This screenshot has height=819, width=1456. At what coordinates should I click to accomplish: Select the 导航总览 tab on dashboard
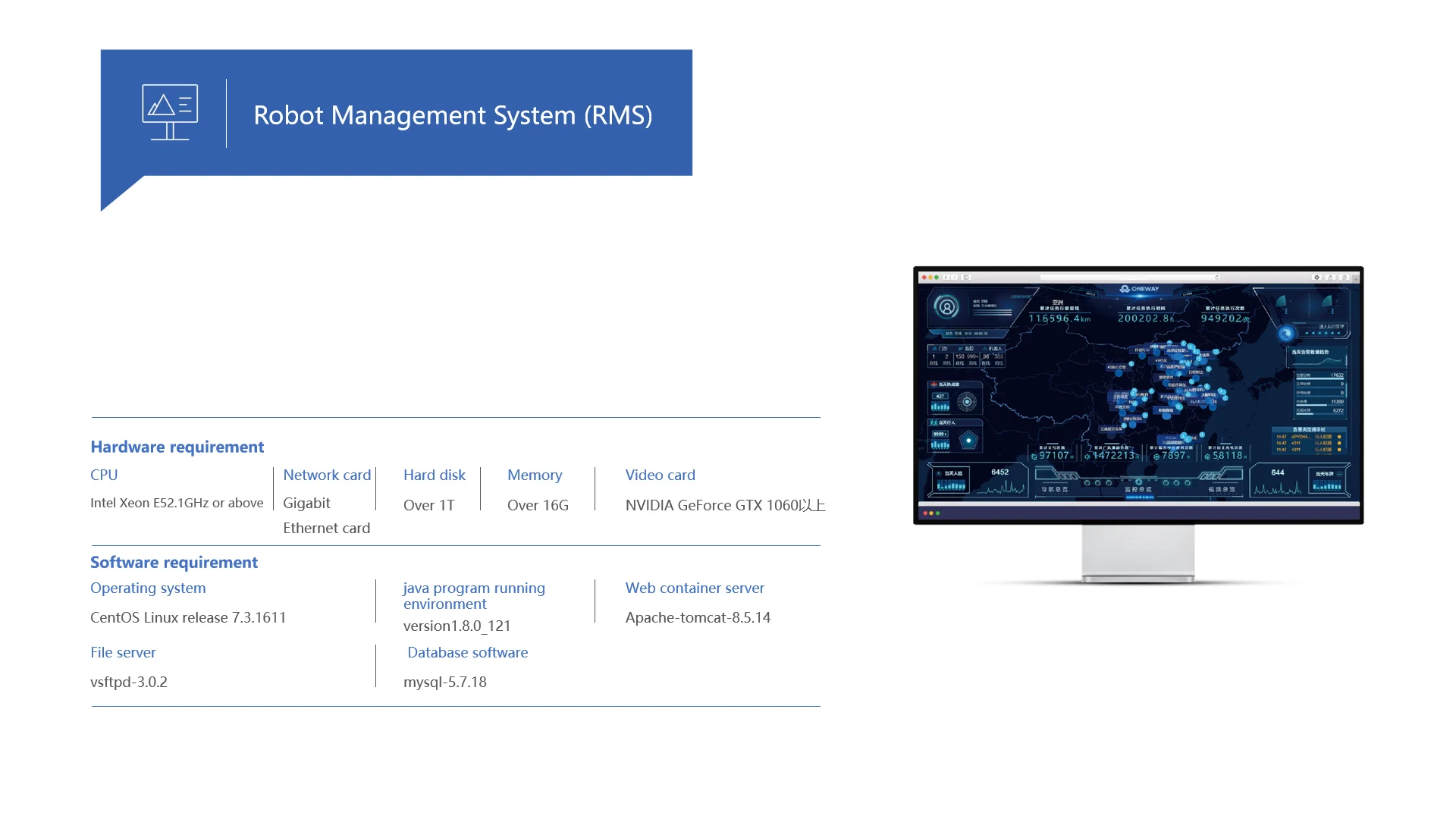coord(1054,490)
